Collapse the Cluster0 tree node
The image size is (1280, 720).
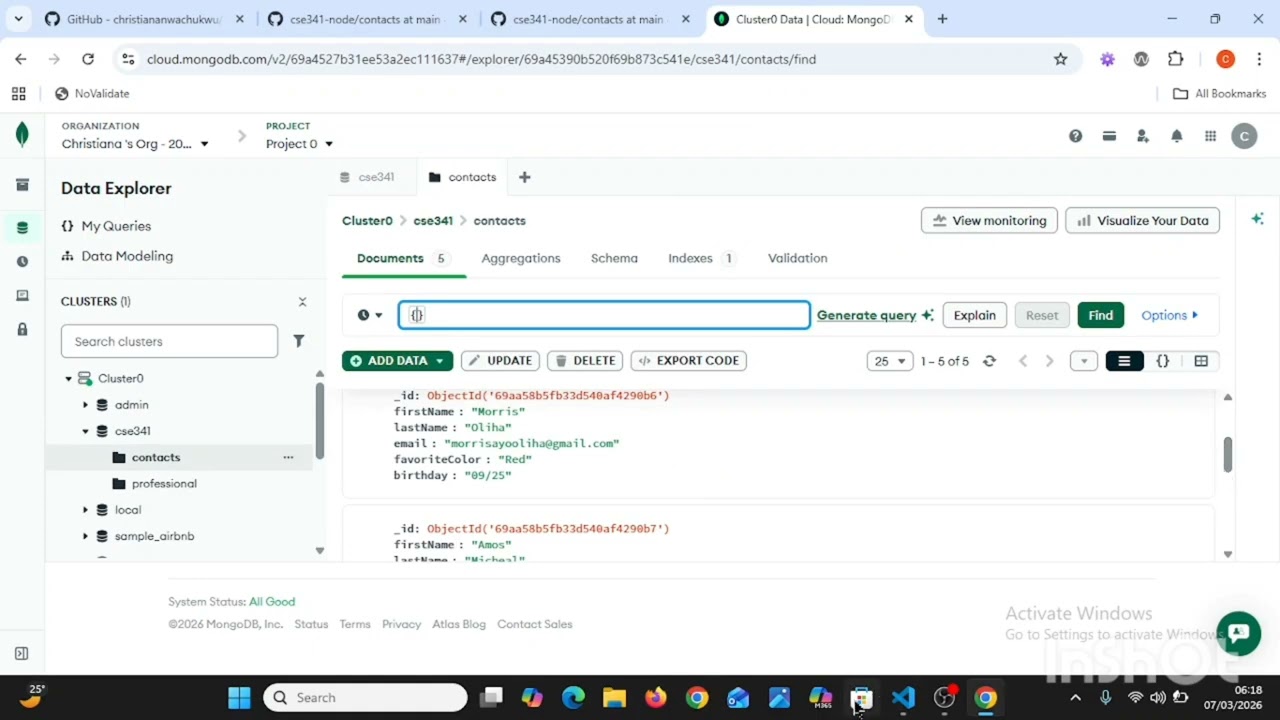pos(68,379)
